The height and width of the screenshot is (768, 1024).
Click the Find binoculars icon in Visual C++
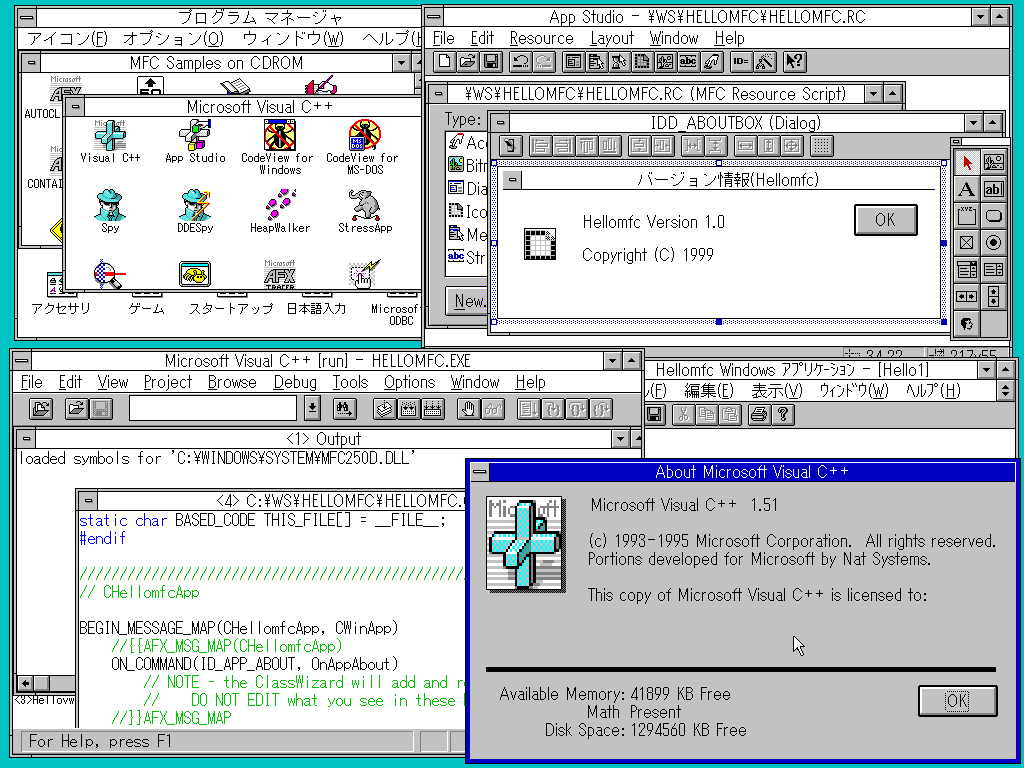click(x=344, y=409)
